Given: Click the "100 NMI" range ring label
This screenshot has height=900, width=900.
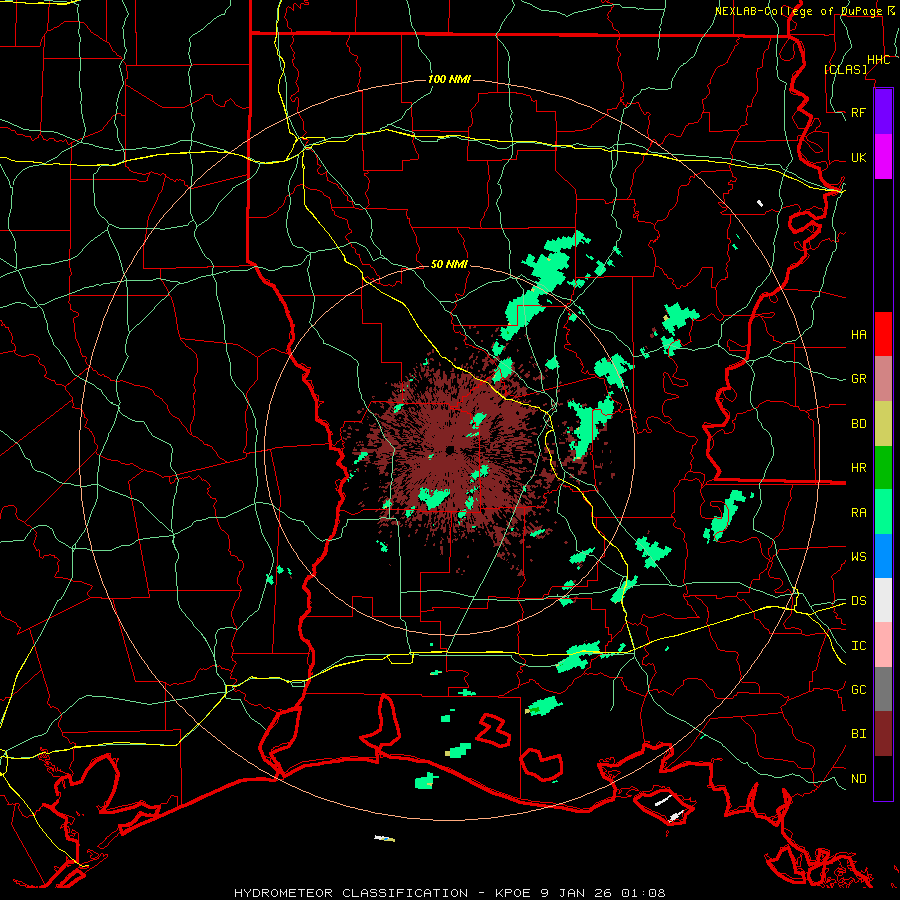Looking at the screenshot, I should [x=449, y=79].
